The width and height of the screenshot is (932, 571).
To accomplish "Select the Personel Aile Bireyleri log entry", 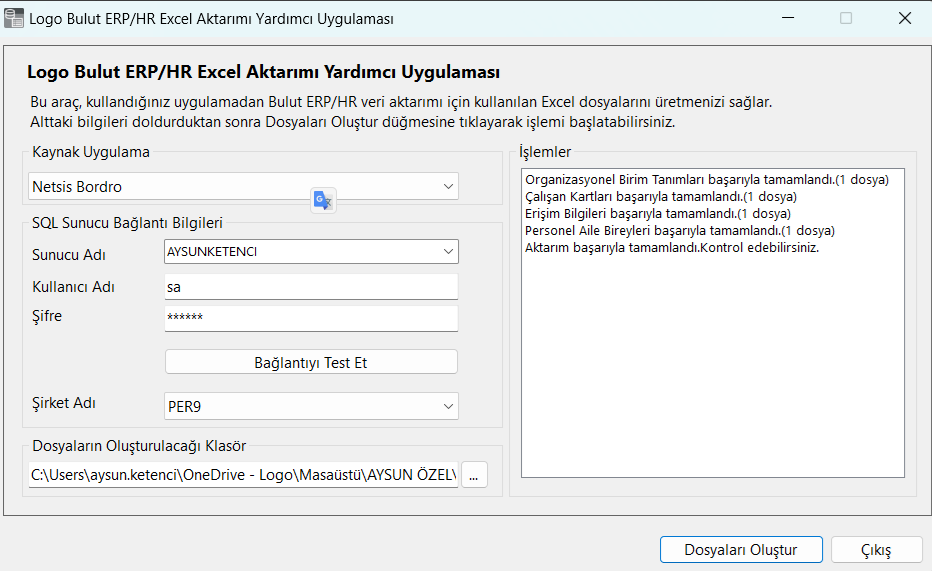I will [x=679, y=231].
